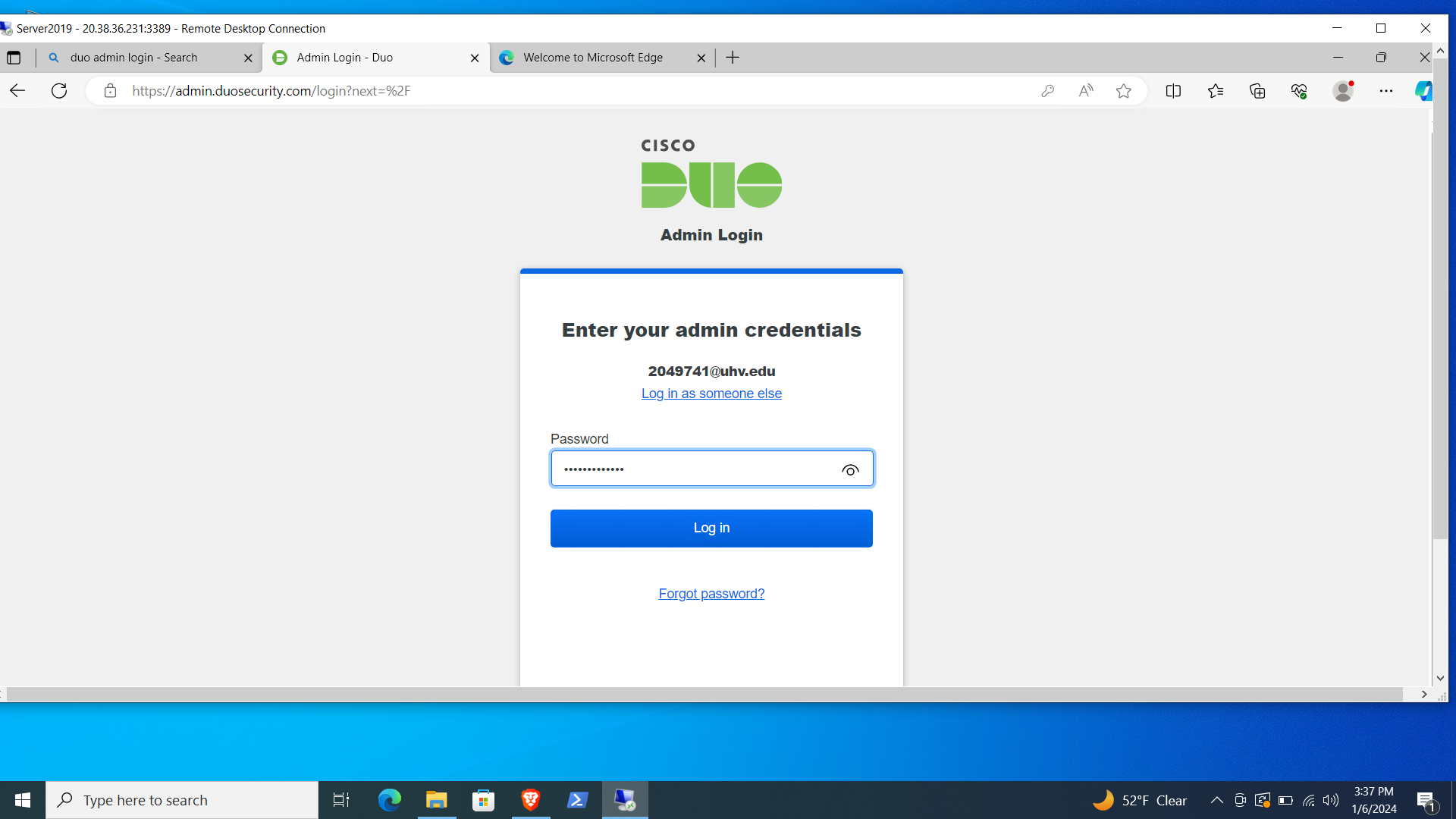Expand Settings and more ellipsis menu
Screen dimensions: 1456x819
pyautogui.click(x=1385, y=91)
